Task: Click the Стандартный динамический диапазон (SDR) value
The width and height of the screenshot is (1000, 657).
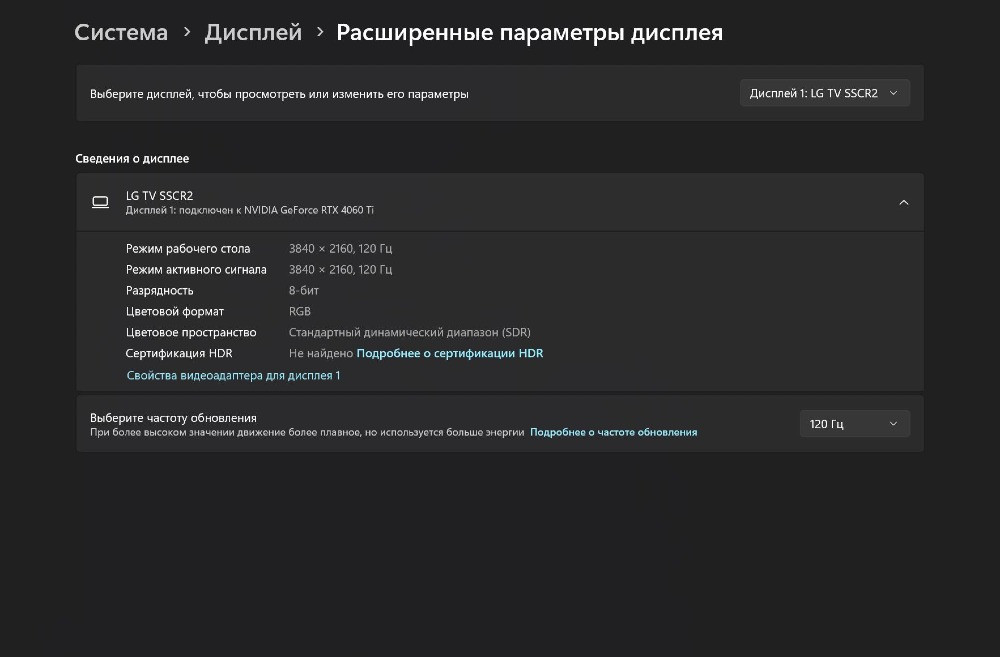Action: tap(409, 332)
